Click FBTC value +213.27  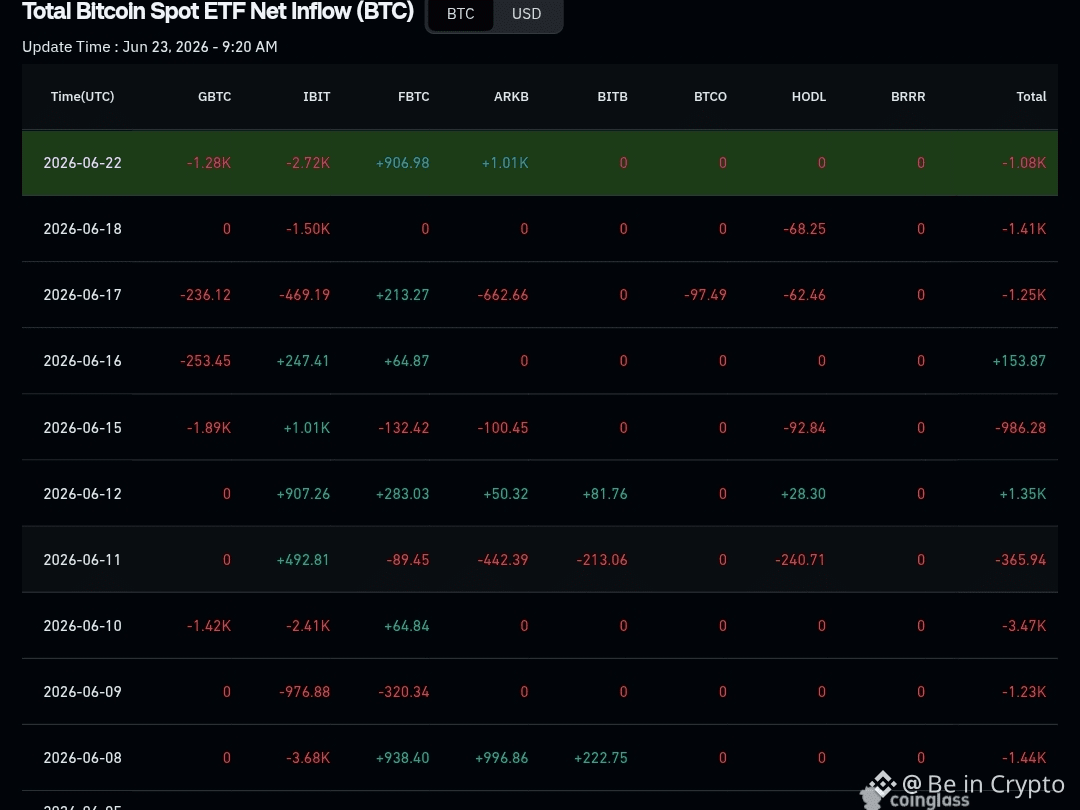(402, 295)
